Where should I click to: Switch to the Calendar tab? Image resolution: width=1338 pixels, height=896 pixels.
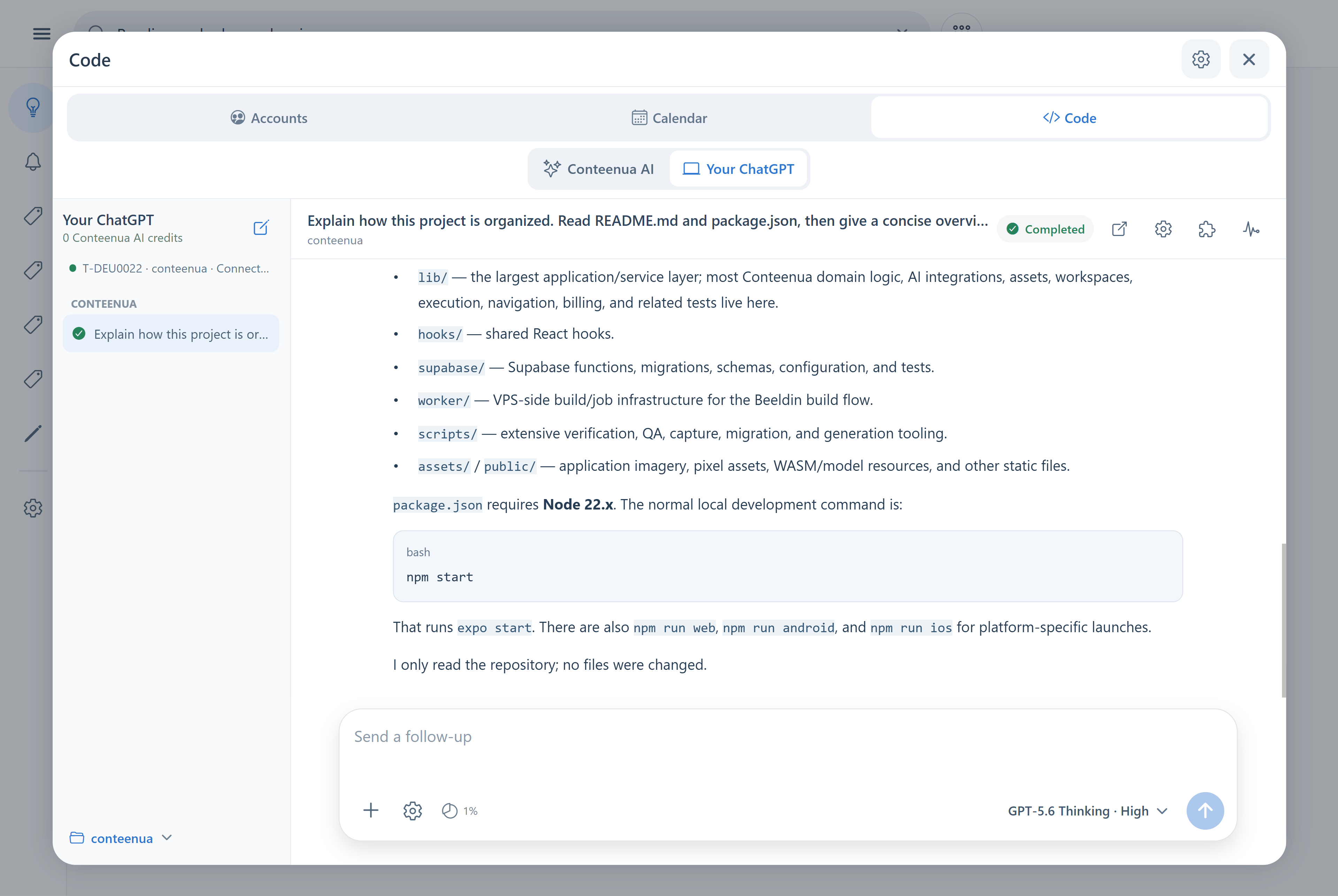tap(669, 118)
